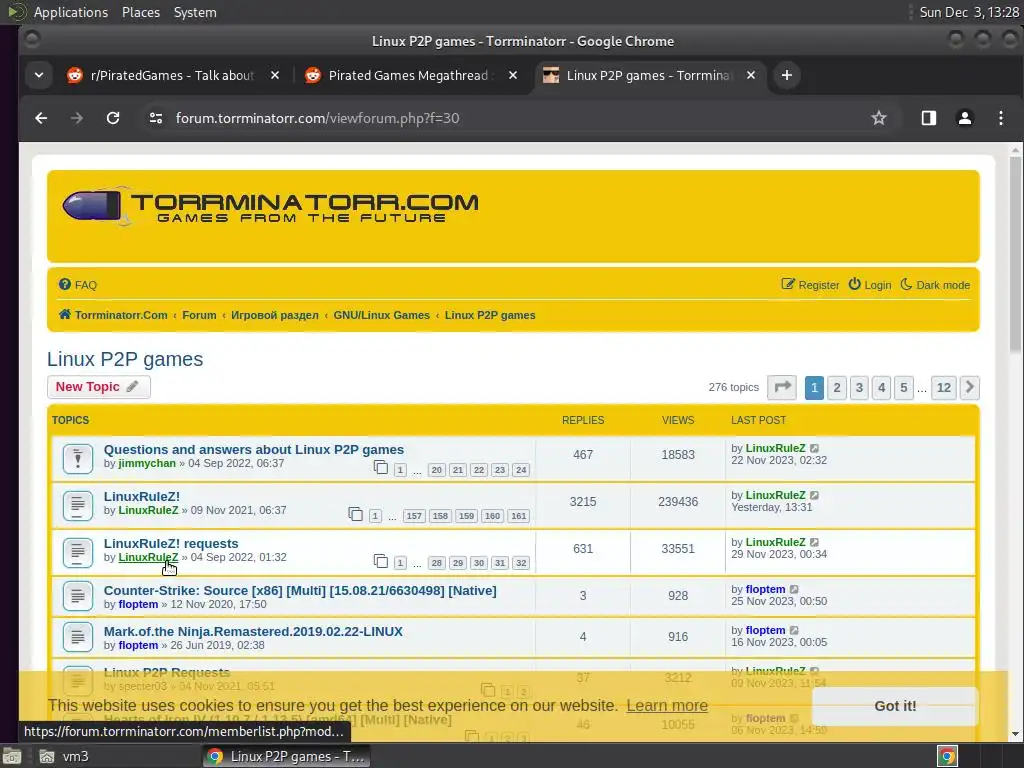The height and width of the screenshot is (768, 1024).
Task: Toggle Dark mode
Action: pyautogui.click(x=935, y=285)
